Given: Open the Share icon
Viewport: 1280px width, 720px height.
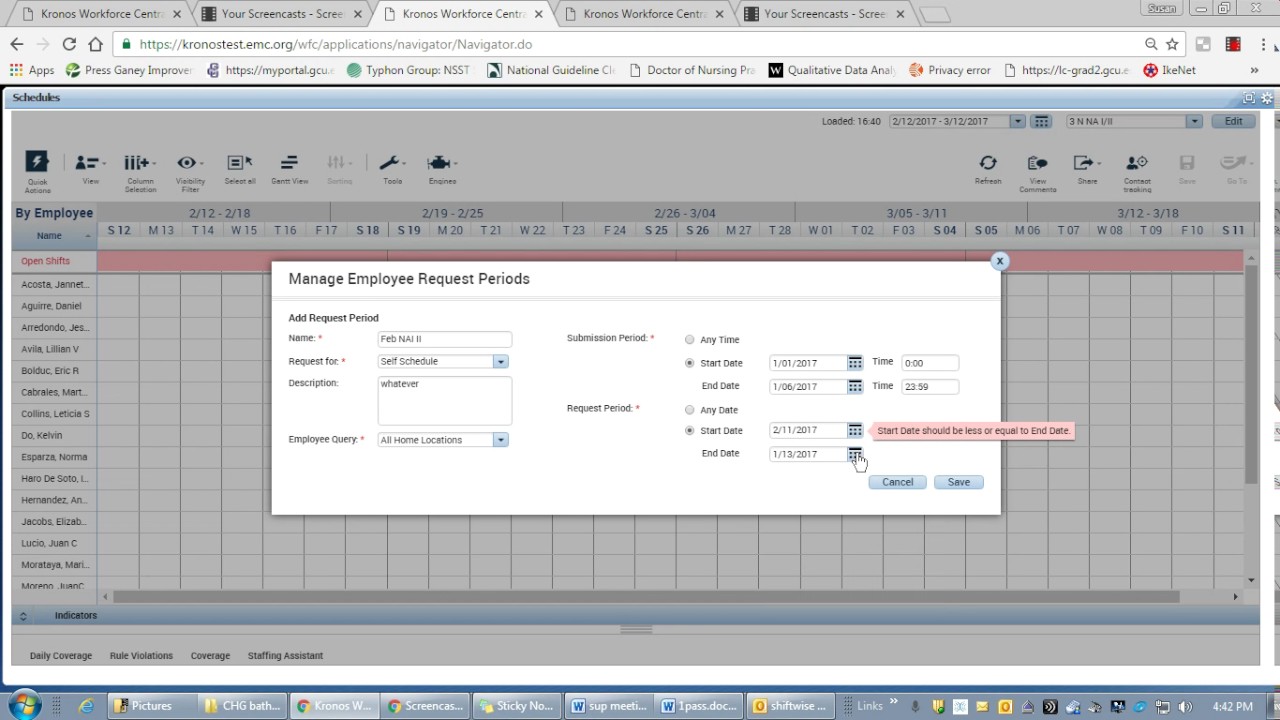Looking at the screenshot, I should coord(1085,163).
